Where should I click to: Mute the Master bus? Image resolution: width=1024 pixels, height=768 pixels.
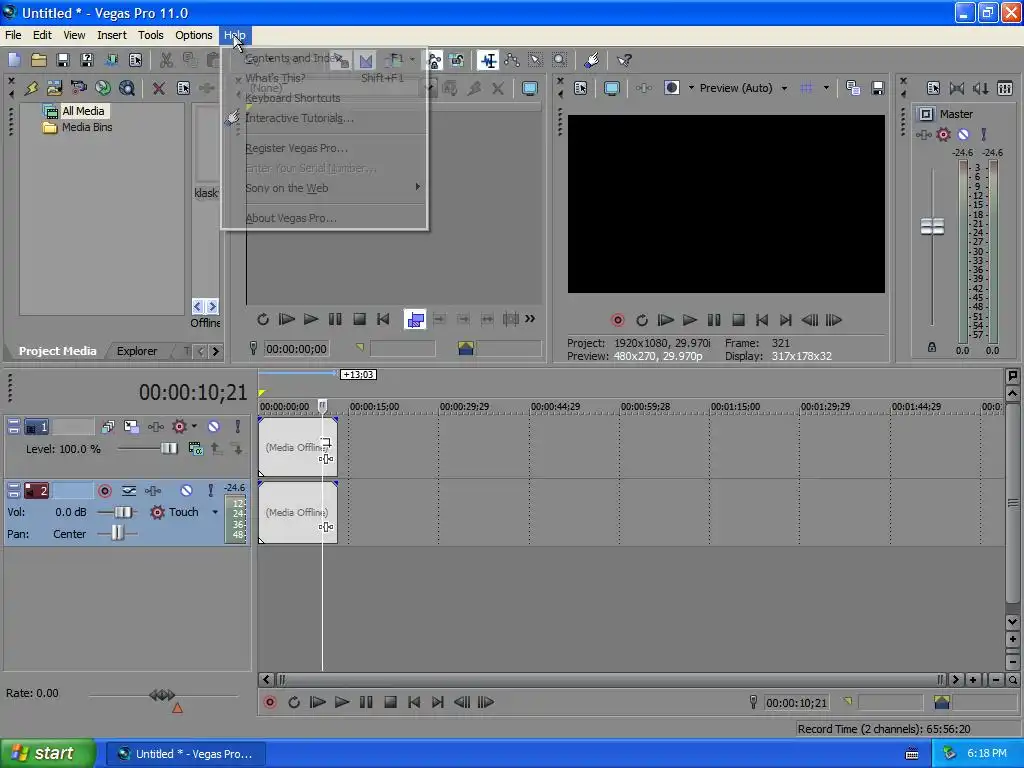963,135
